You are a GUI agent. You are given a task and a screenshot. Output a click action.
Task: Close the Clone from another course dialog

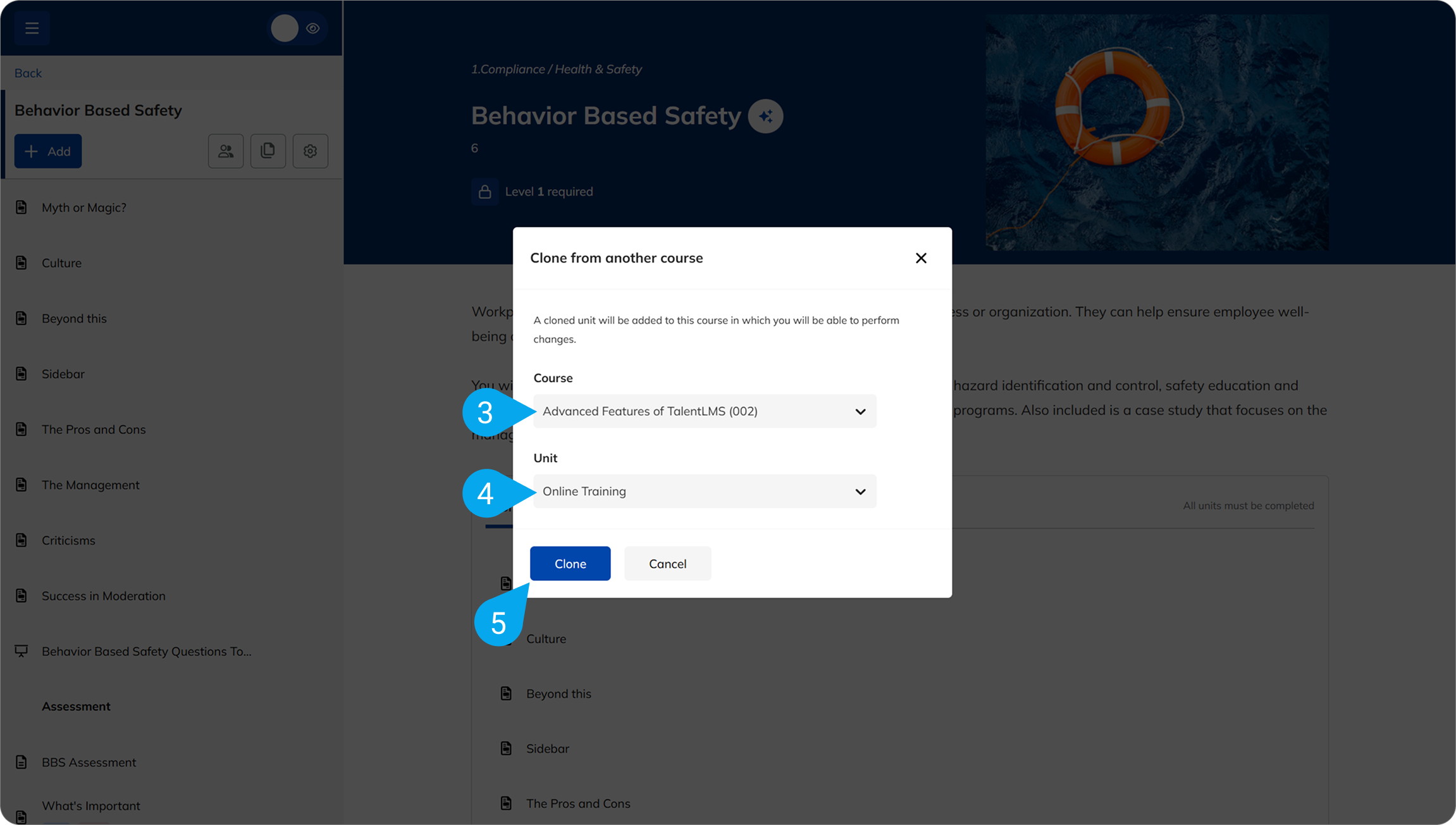tap(921, 258)
